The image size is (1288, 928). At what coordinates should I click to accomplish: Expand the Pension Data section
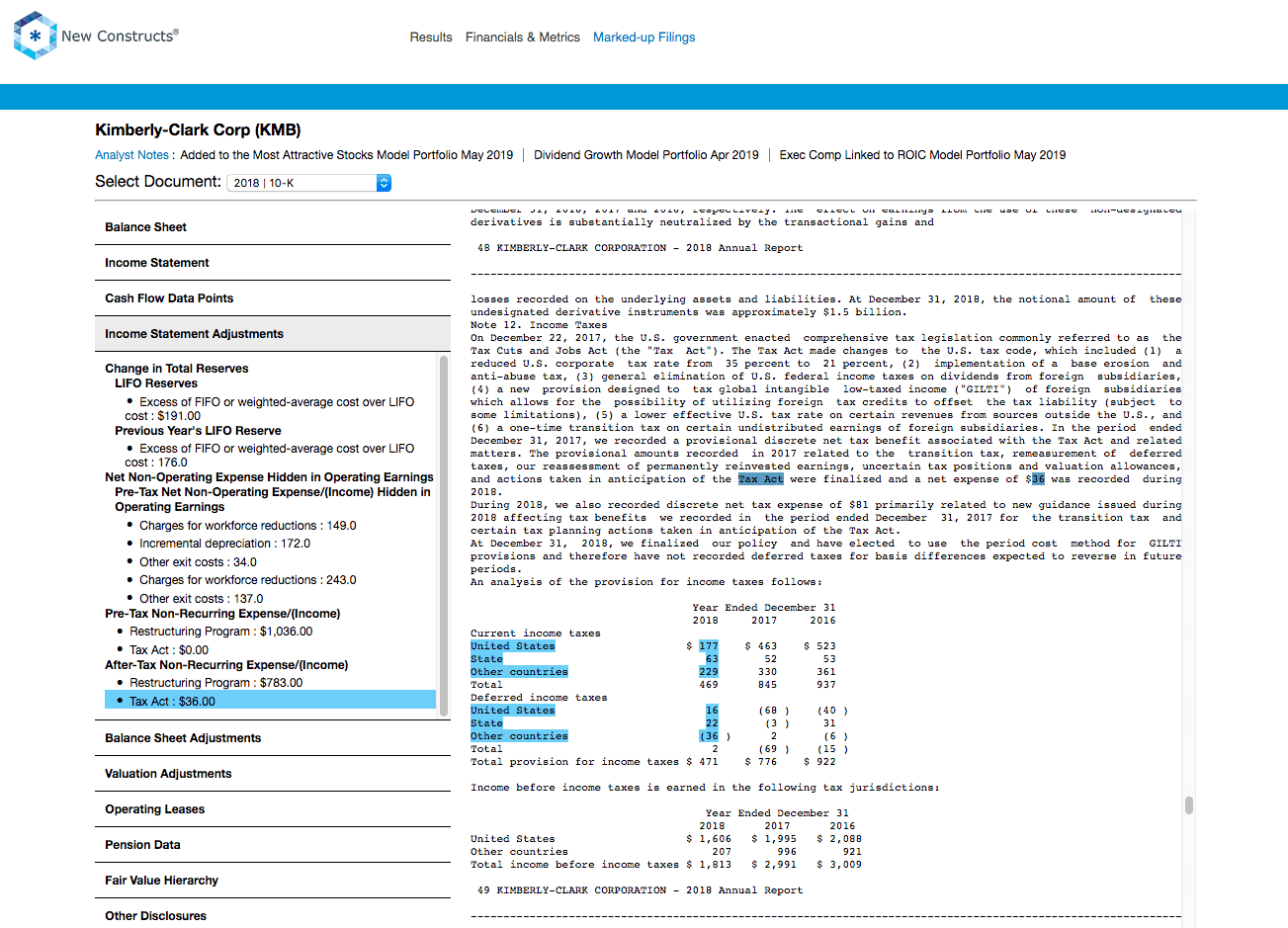(273, 845)
